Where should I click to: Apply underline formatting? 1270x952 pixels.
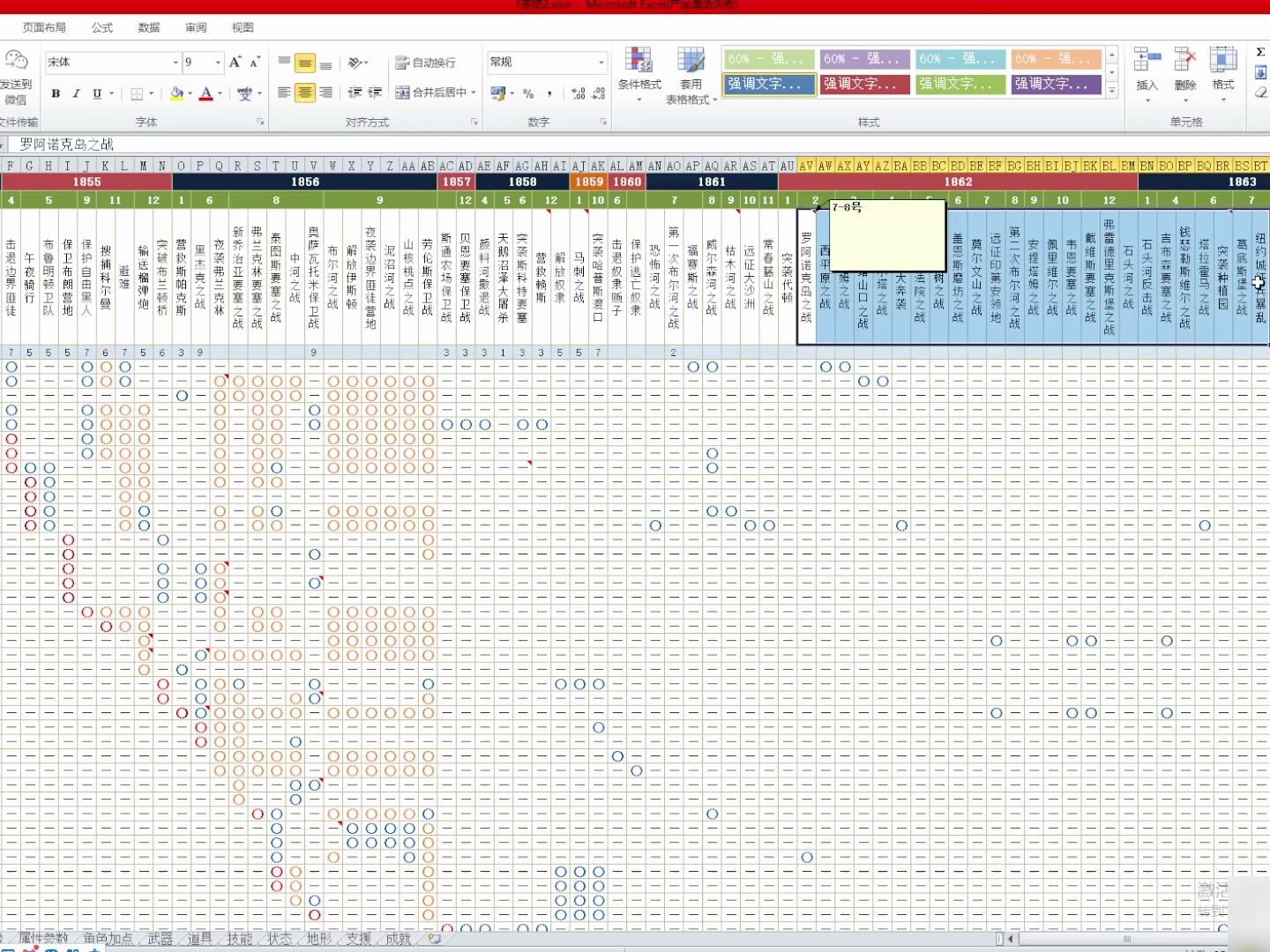coord(96,93)
